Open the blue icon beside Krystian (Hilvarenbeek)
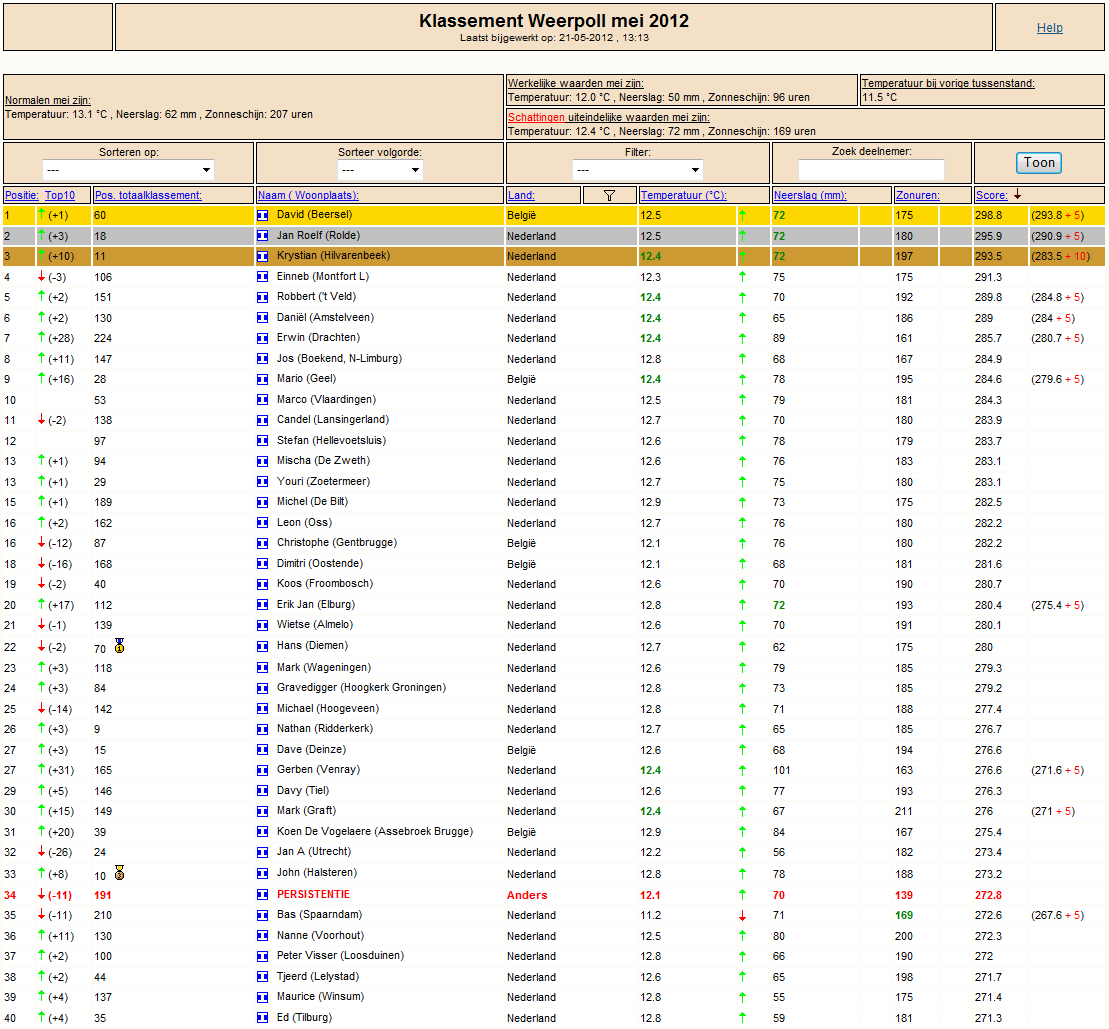The height and width of the screenshot is (1029, 1109). (x=262, y=256)
